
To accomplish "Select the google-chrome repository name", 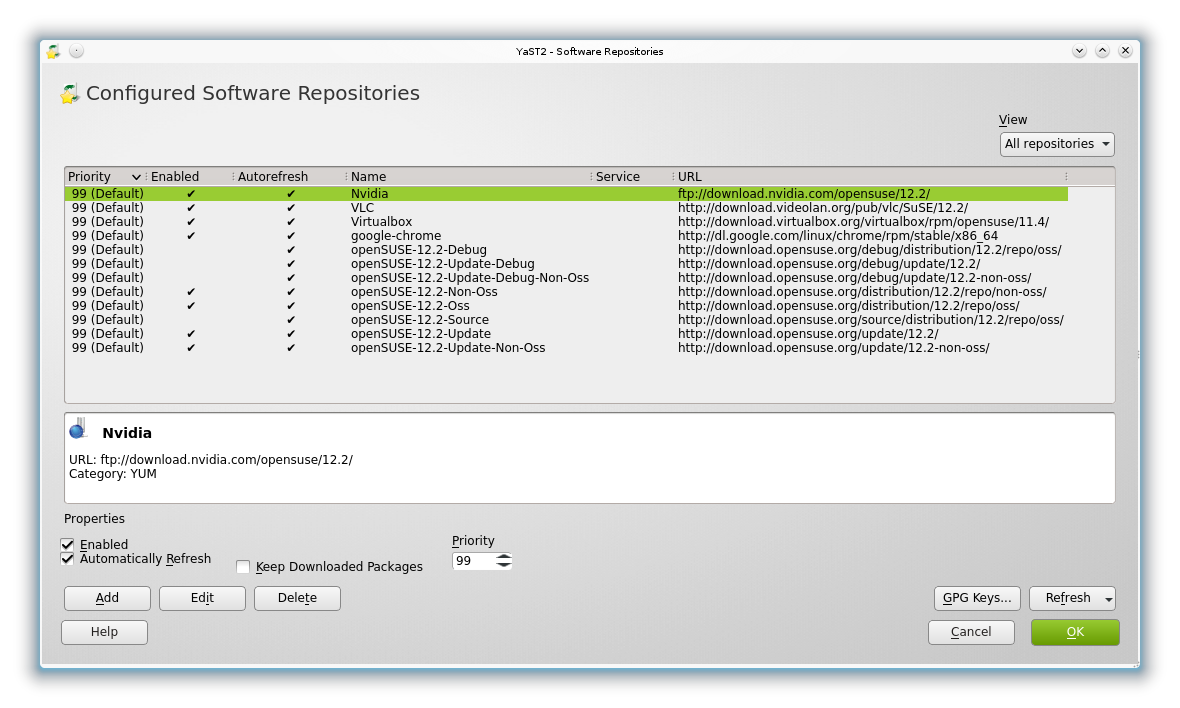I will [396, 235].
